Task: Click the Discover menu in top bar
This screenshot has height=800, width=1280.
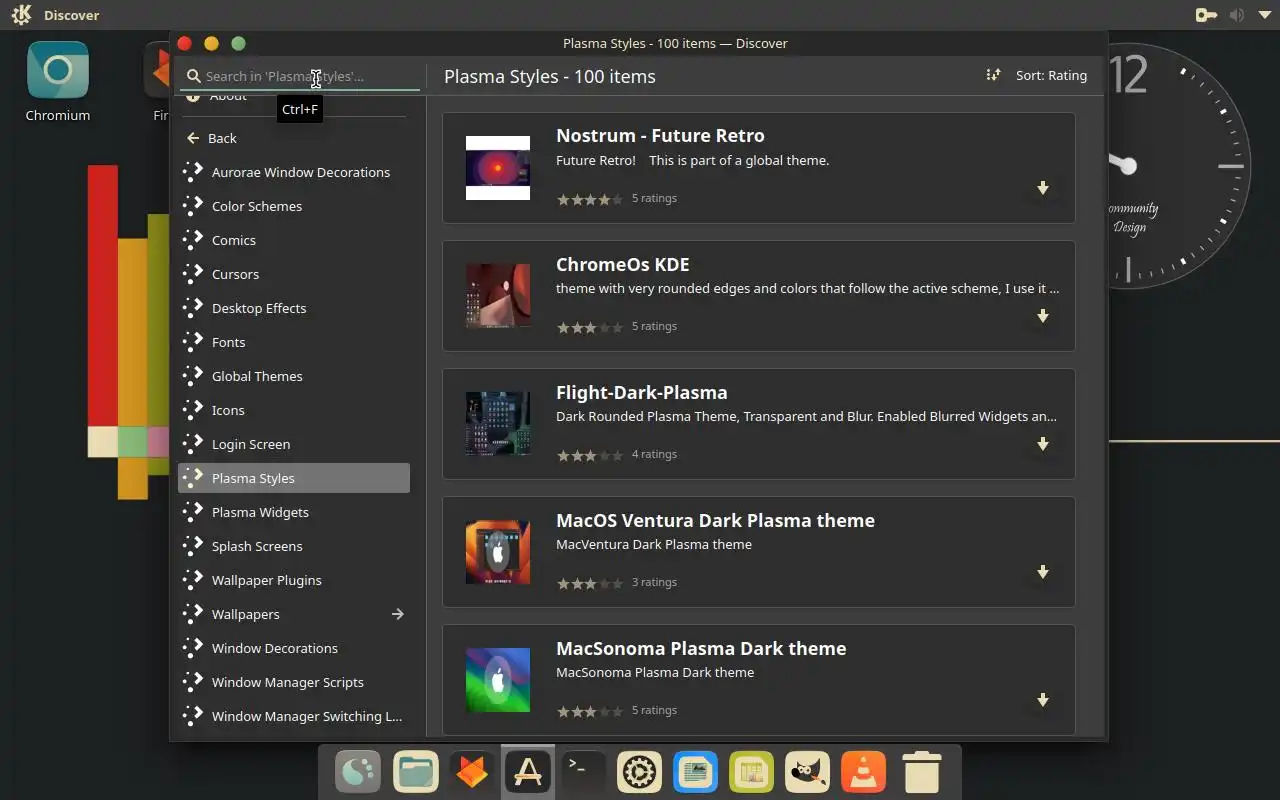Action: [x=71, y=15]
